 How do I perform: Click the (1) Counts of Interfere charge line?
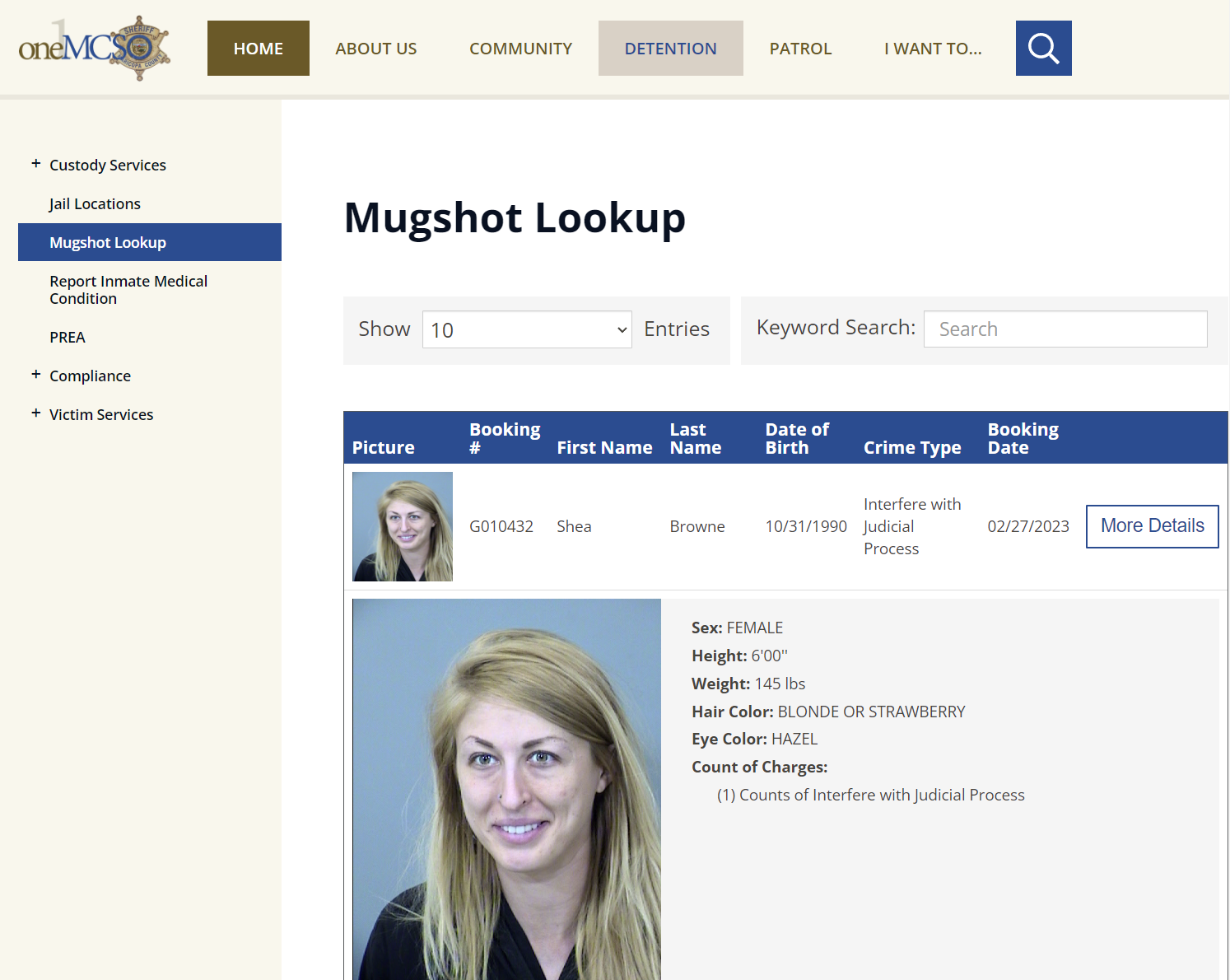click(x=870, y=795)
